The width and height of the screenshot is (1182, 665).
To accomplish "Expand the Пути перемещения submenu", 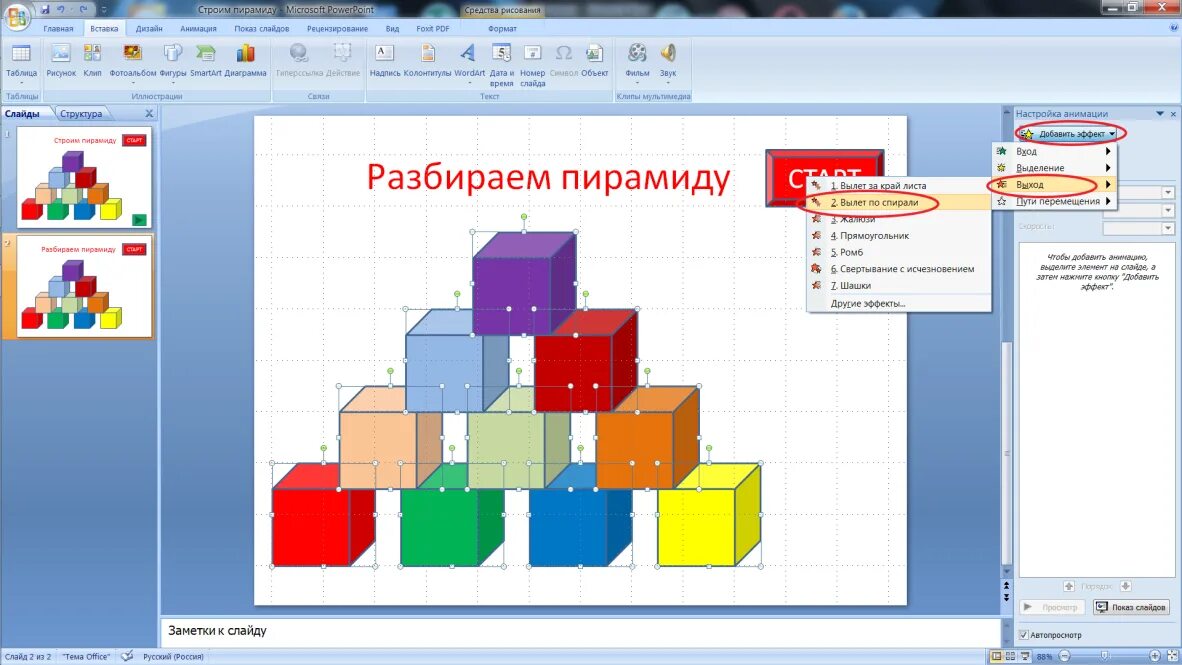I will (1054, 201).
